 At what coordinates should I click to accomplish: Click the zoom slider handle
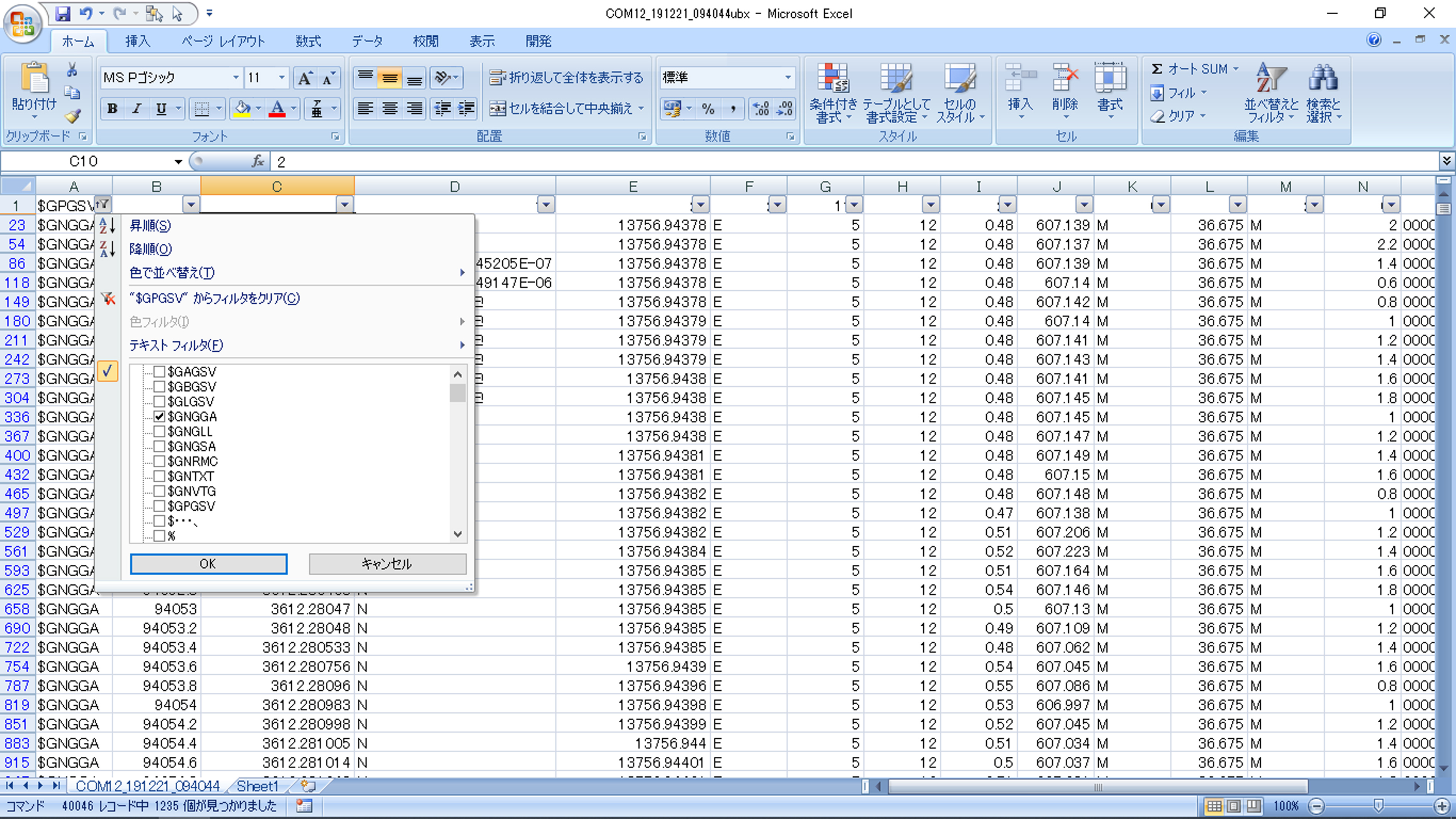(x=1378, y=806)
